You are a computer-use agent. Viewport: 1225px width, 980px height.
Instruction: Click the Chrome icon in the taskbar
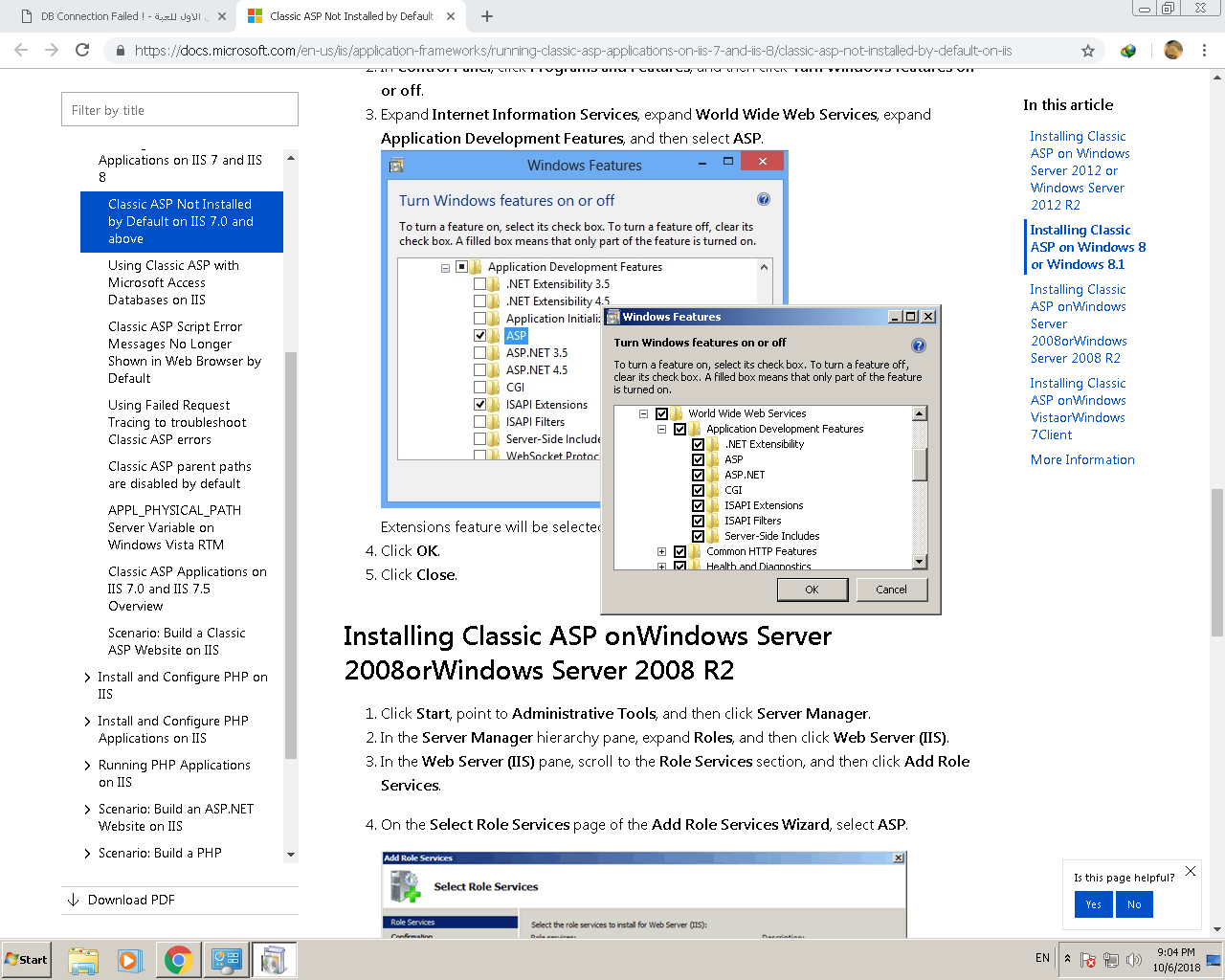click(178, 960)
